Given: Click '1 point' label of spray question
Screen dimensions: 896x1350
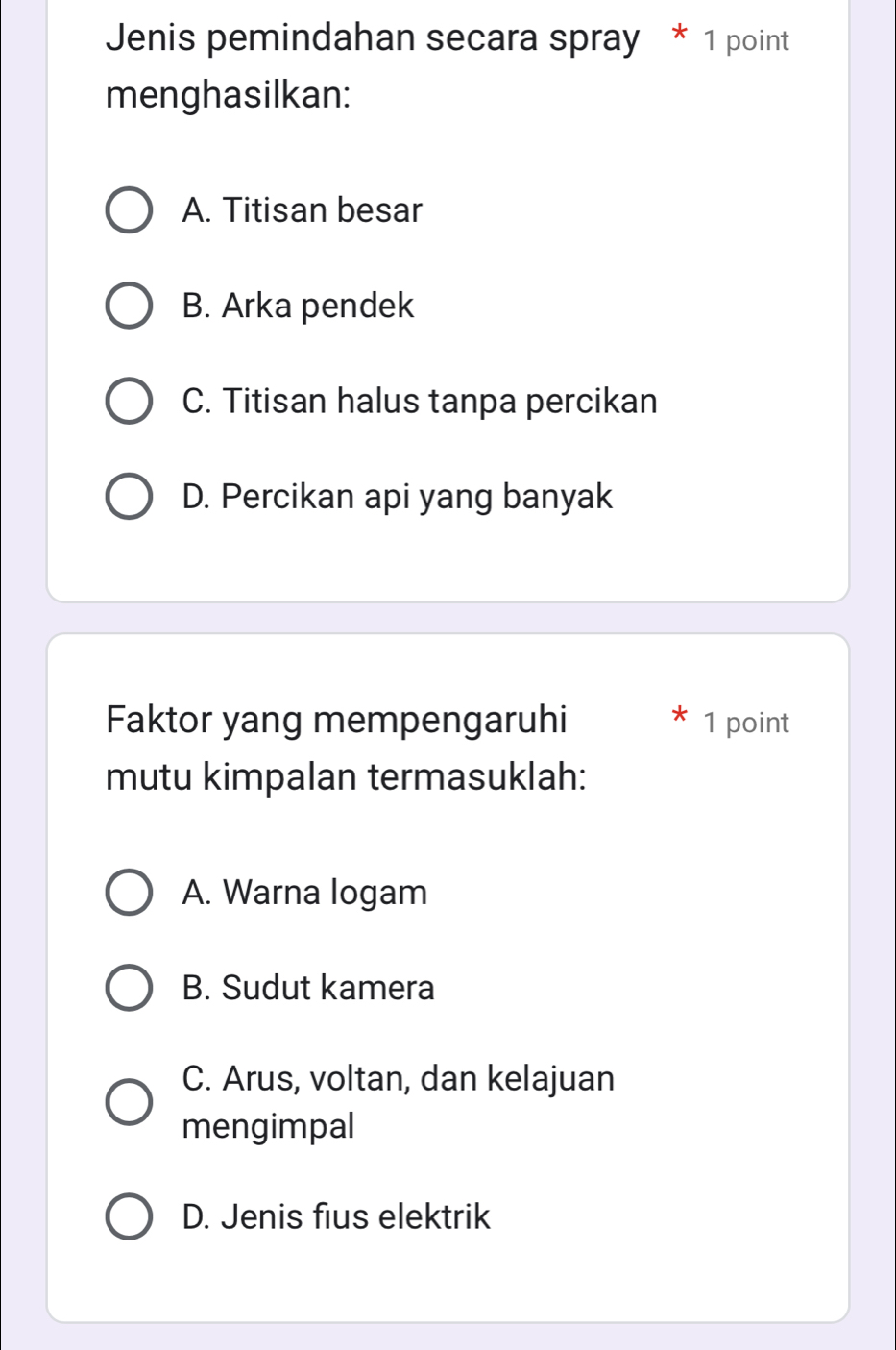Looking at the screenshot, I should [745, 41].
